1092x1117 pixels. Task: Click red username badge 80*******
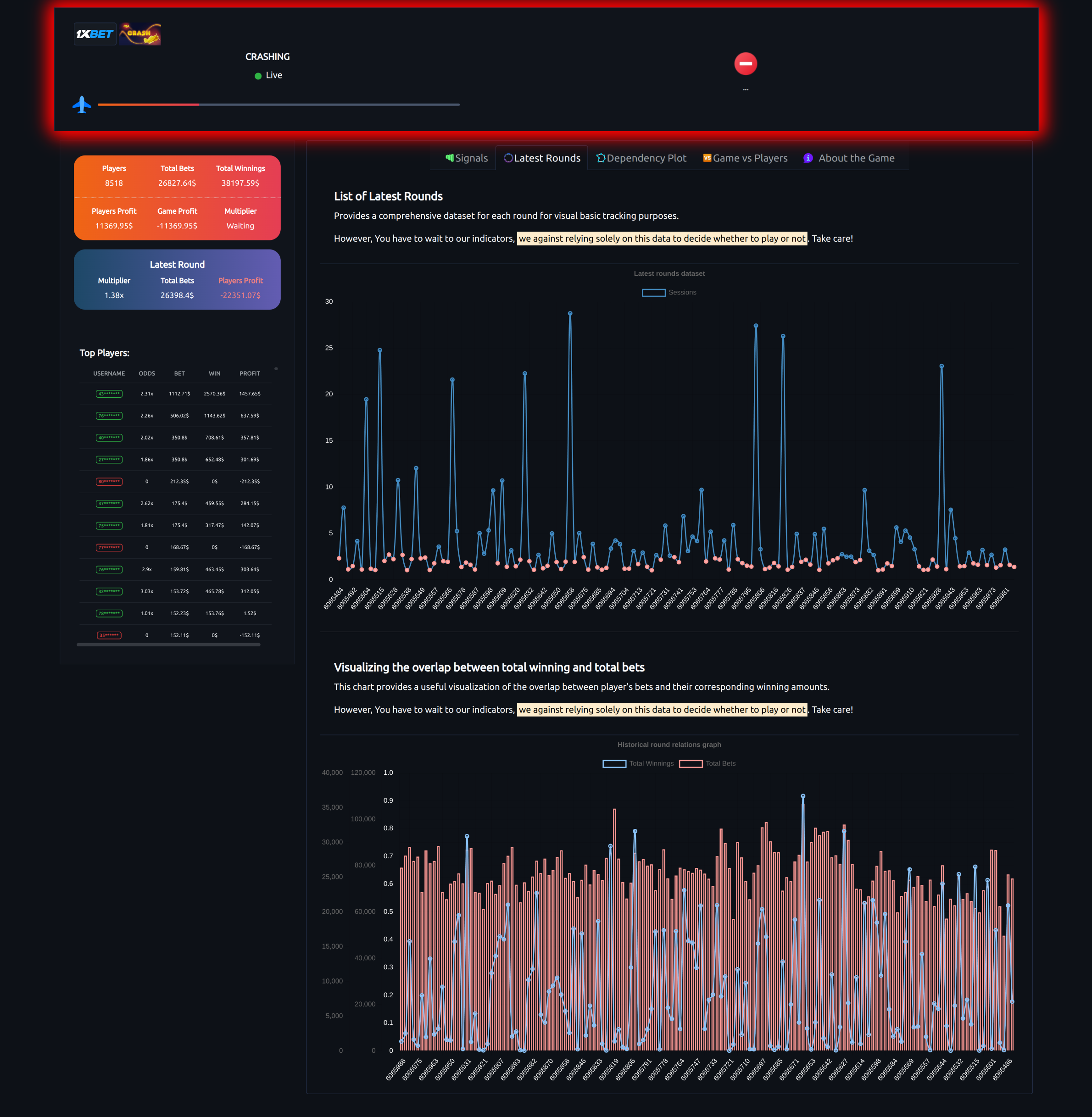point(109,482)
